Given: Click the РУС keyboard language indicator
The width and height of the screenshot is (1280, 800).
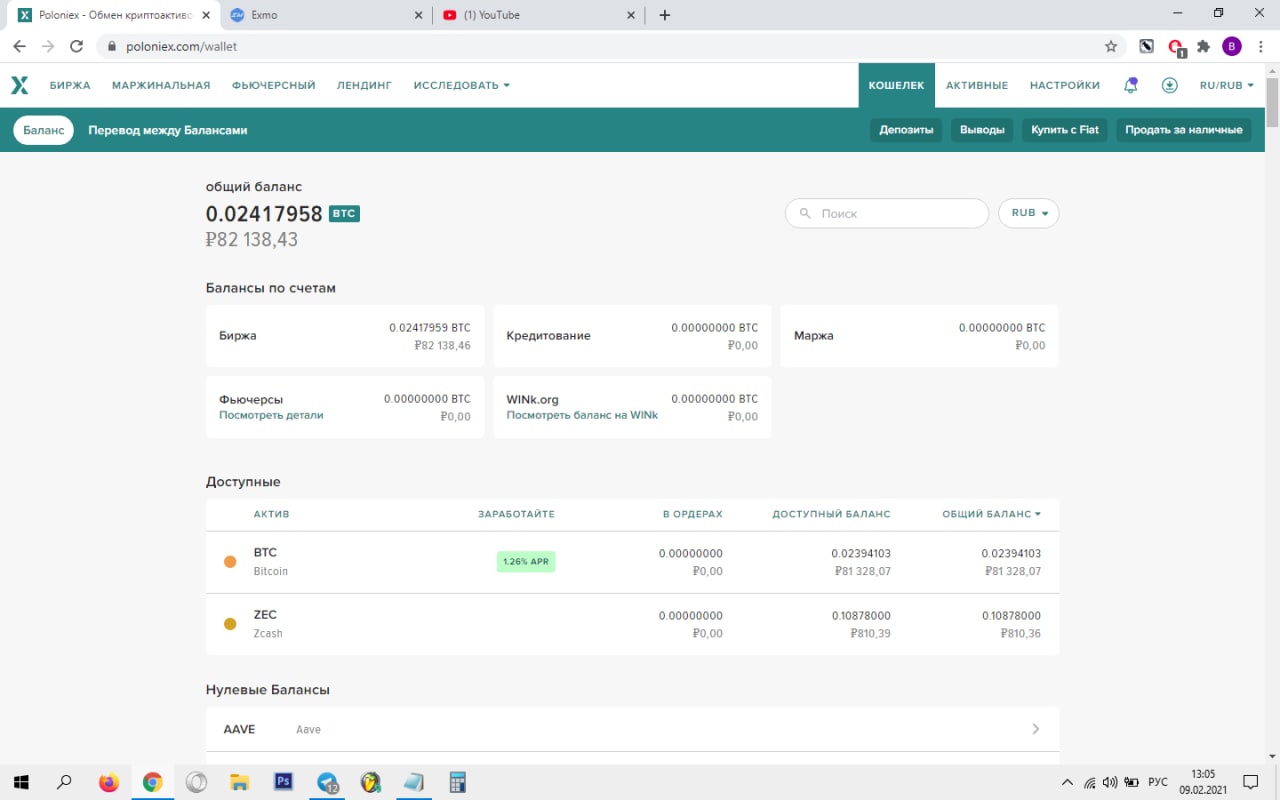Looking at the screenshot, I should (x=1158, y=782).
